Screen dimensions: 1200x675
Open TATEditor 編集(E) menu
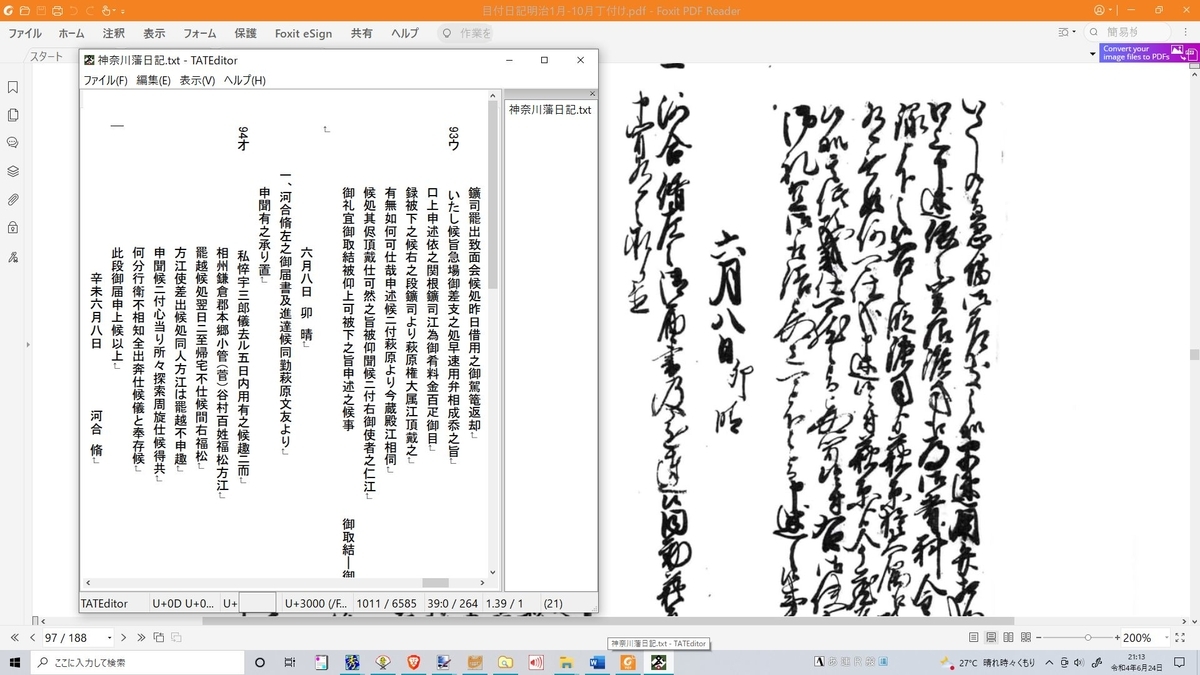(153, 80)
